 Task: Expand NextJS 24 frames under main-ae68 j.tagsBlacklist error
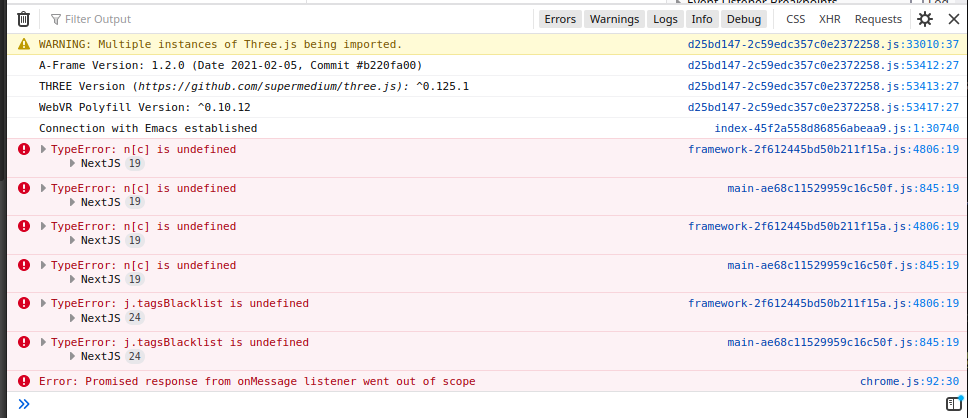[73, 356]
